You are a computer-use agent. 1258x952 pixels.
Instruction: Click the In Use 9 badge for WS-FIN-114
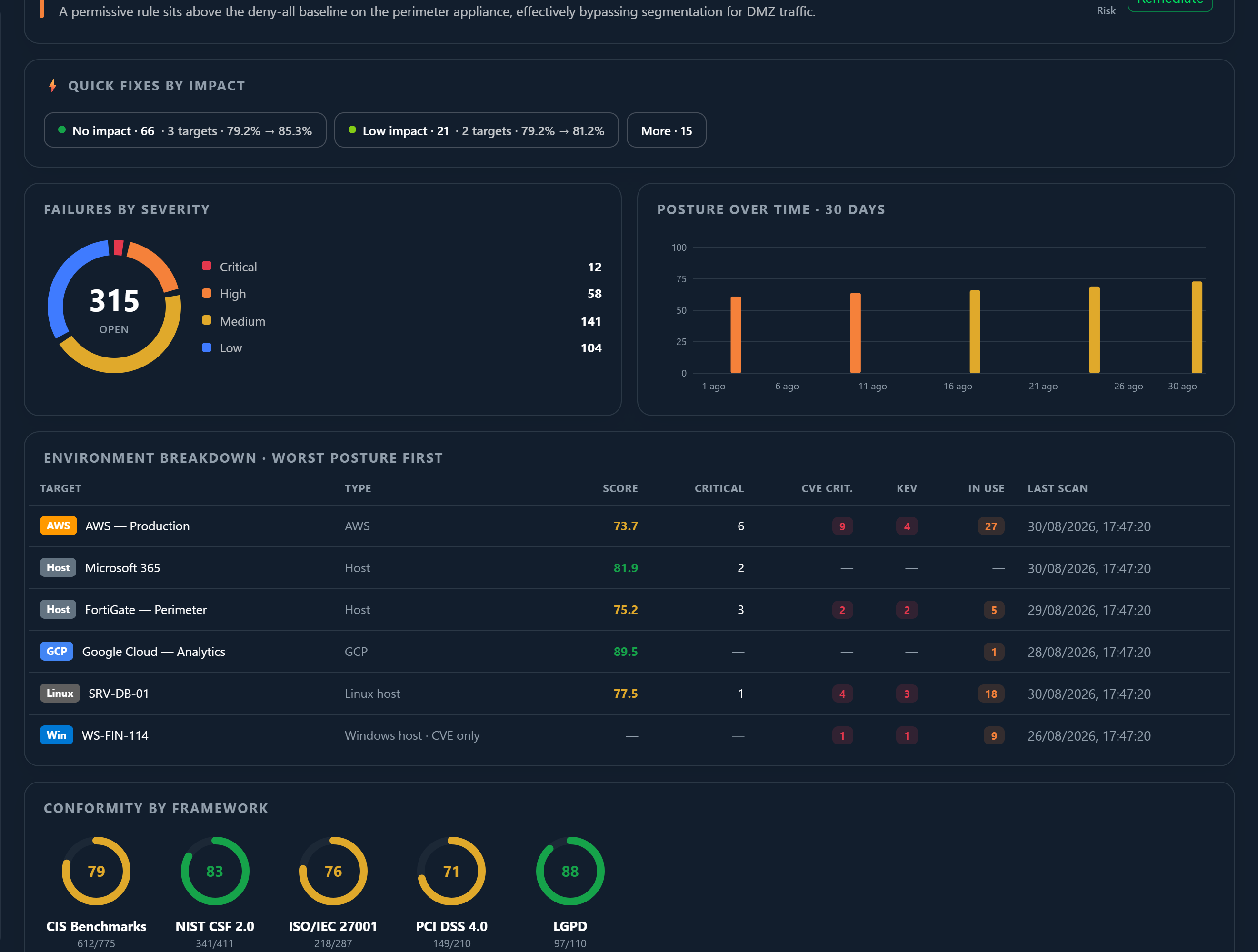[994, 736]
